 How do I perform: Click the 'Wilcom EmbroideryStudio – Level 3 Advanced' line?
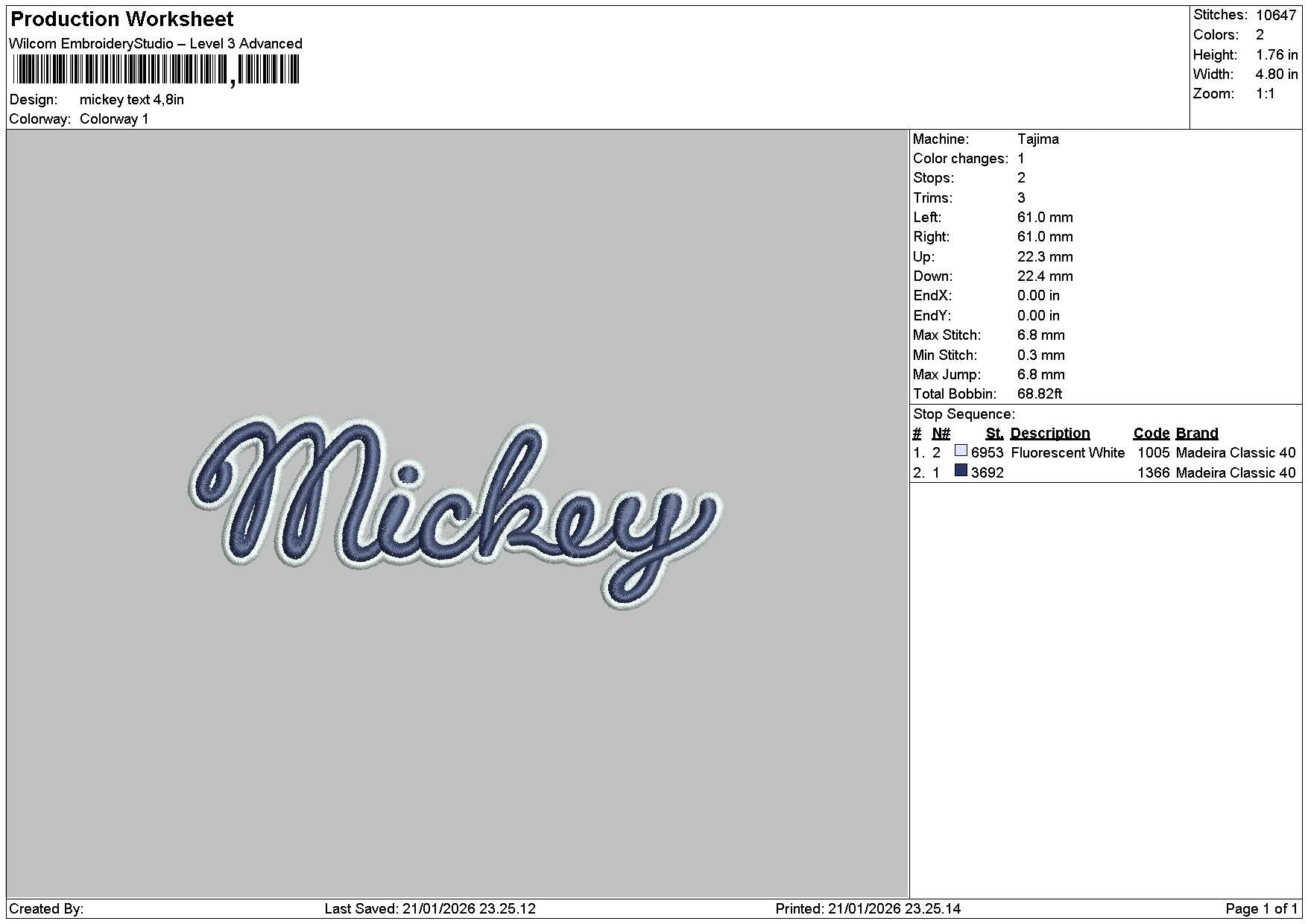click(x=156, y=43)
